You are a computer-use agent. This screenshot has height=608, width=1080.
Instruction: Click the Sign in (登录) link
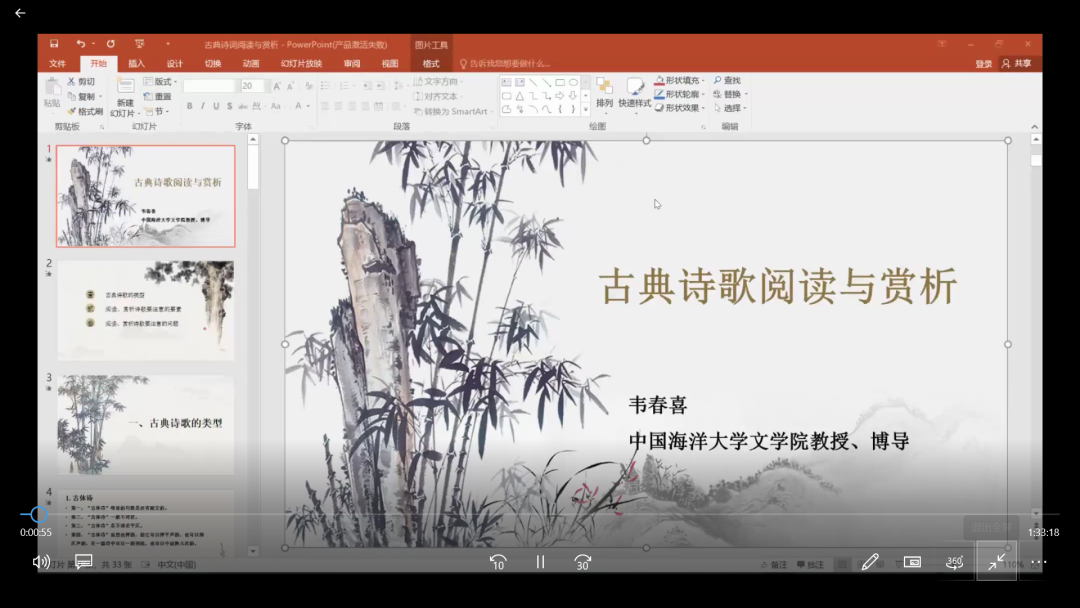(x=983, y=62)
